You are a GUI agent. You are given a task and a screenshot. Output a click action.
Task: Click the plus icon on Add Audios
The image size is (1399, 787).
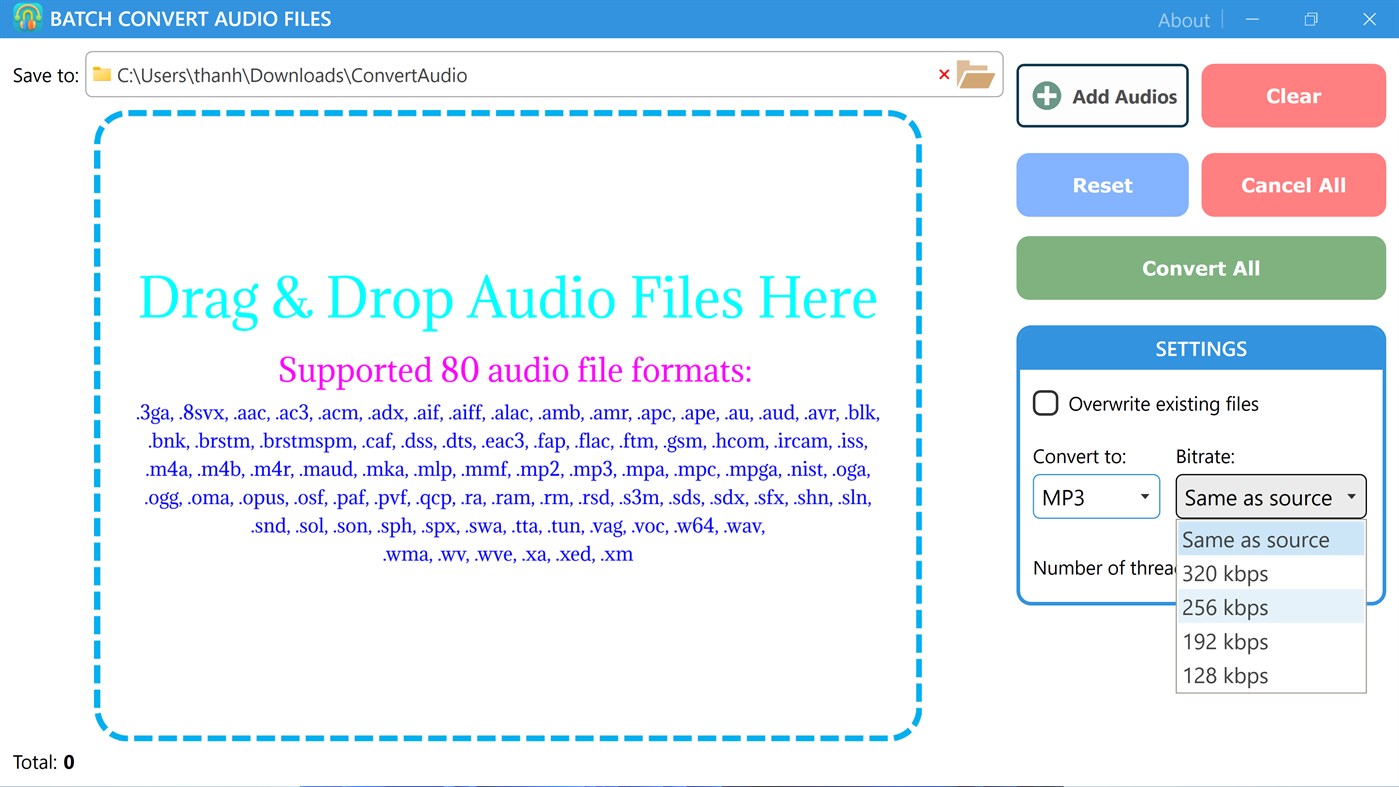coord(1047,96)
